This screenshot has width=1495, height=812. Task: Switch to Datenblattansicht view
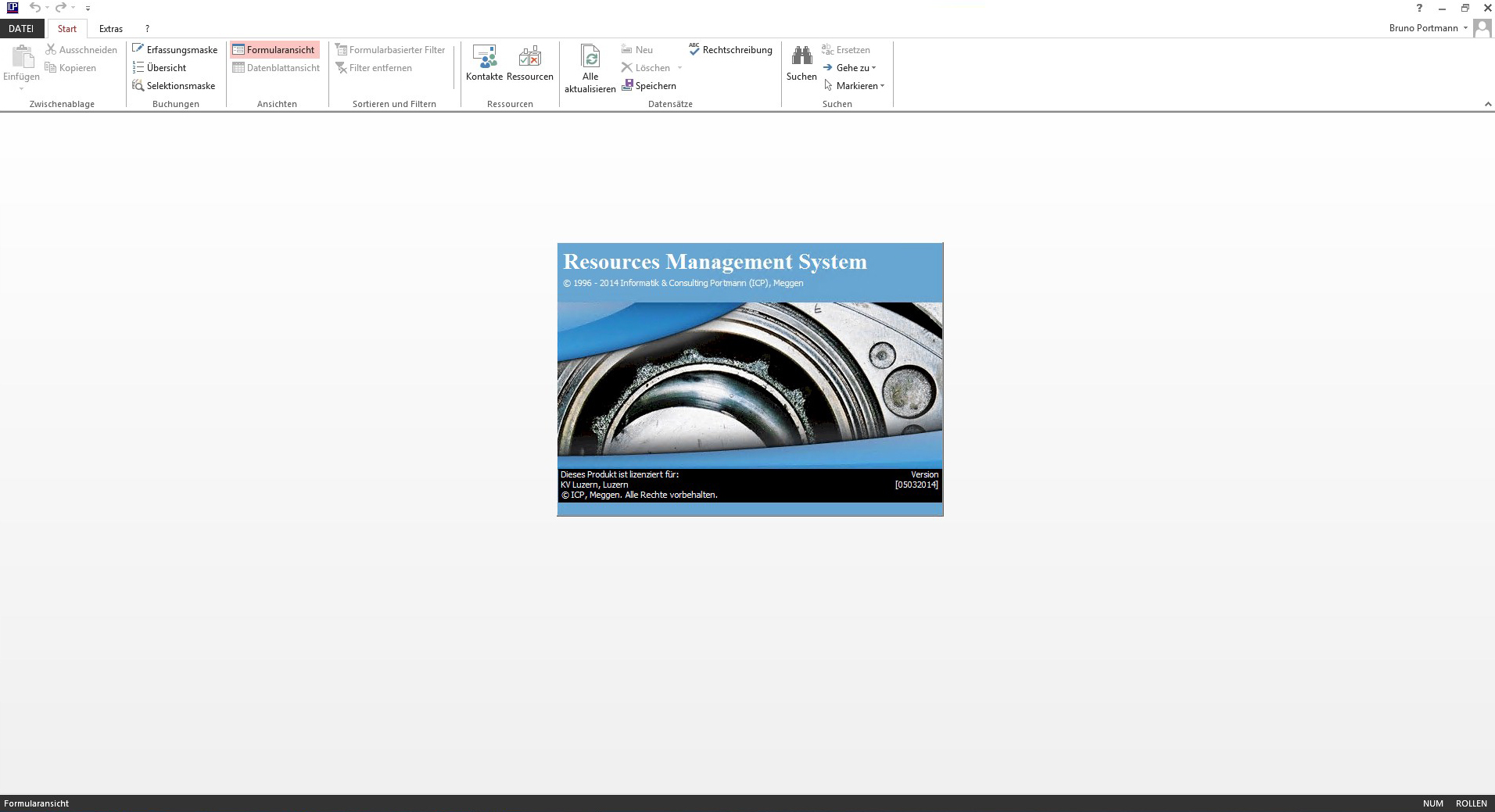pyautogui.click(x=276, y=67)
